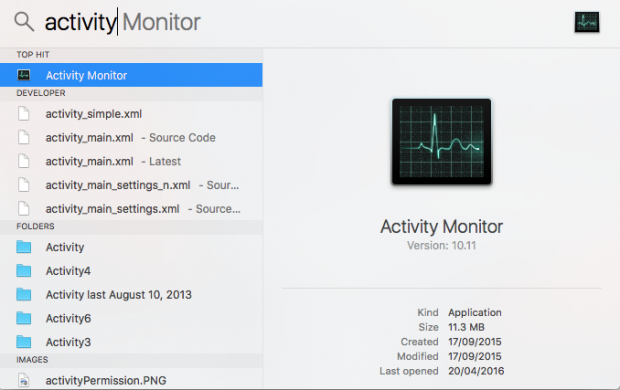Click the file icon beside activity_simple.xml
This screenshot has width=620, height=390.
[24, 114]
